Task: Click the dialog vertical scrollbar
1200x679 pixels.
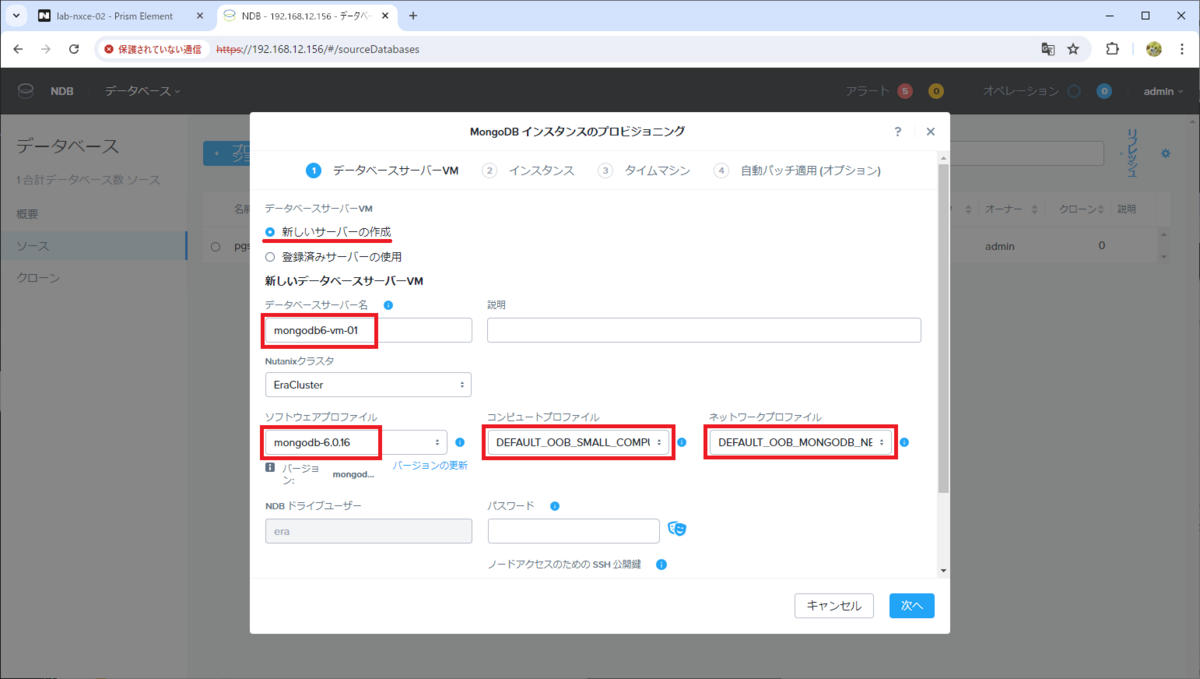Action: (943, 330)
